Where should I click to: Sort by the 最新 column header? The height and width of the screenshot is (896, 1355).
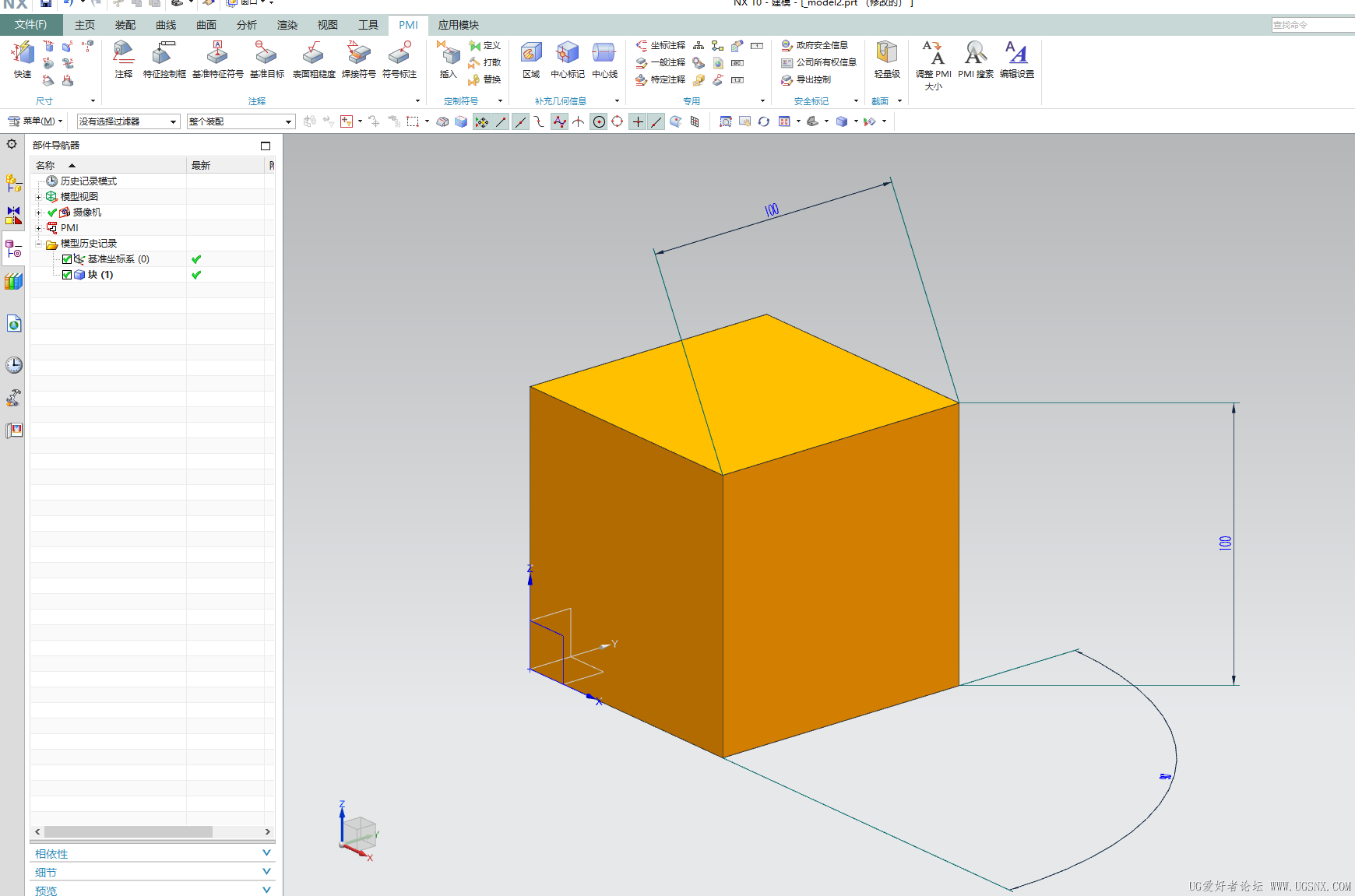coord(226,165)
